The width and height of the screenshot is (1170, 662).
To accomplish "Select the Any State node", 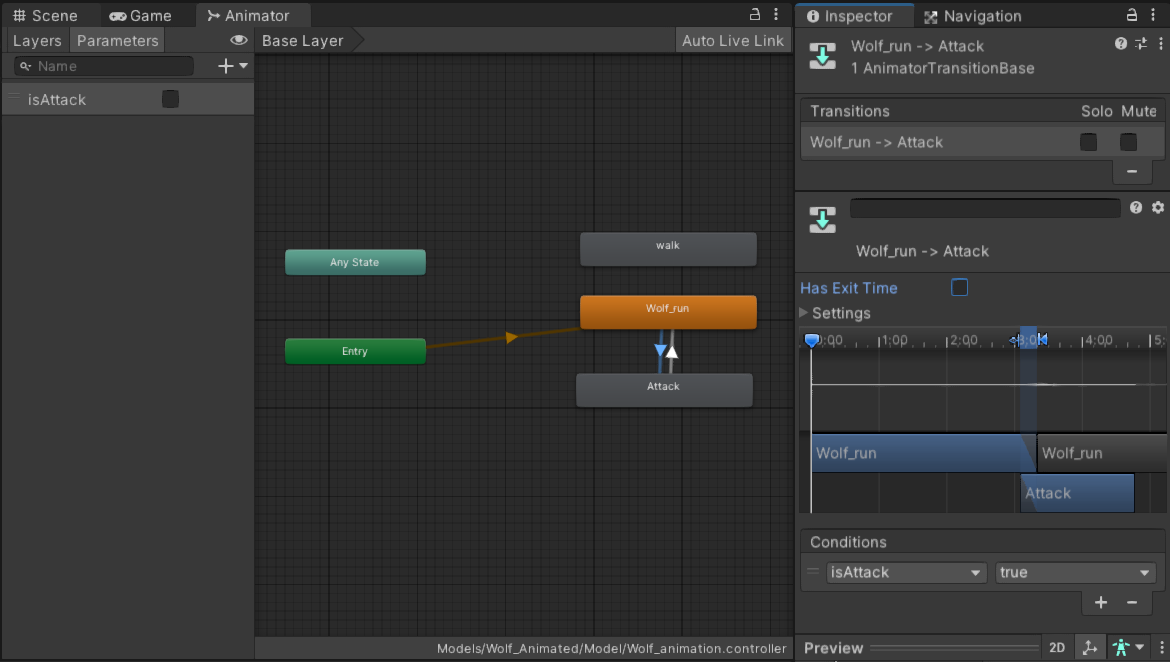I will [355, 262].
